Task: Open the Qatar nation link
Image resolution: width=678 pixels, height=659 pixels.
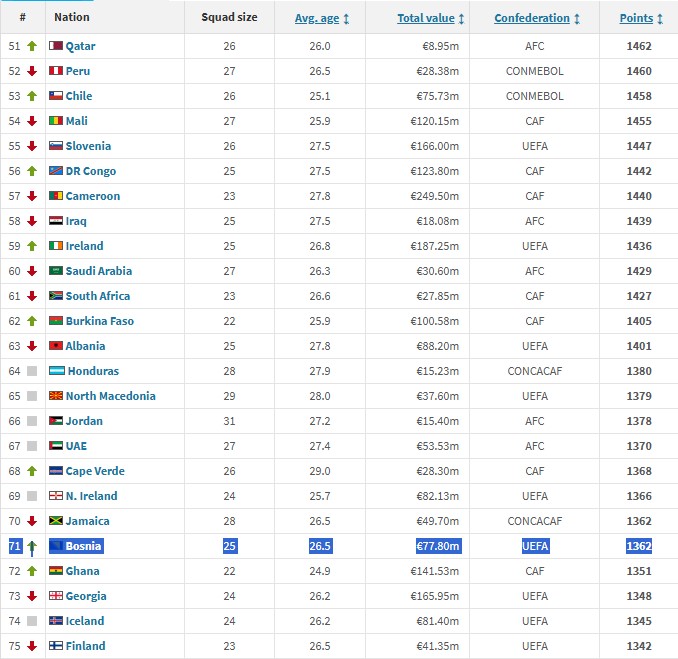Action: point(80,46)
